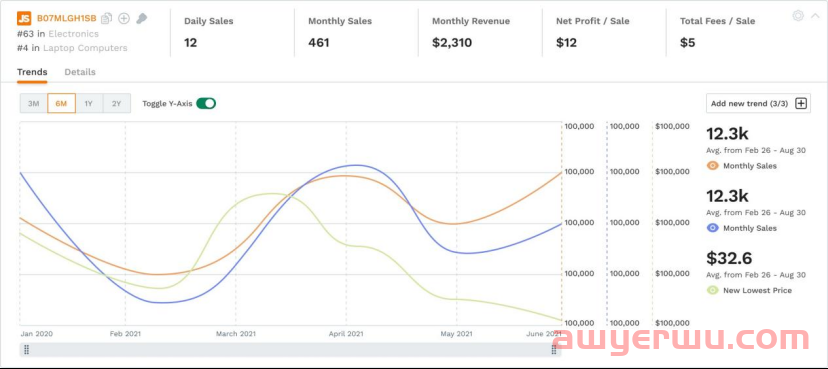
Task: Select the 1Y time range
Action: 89,103
